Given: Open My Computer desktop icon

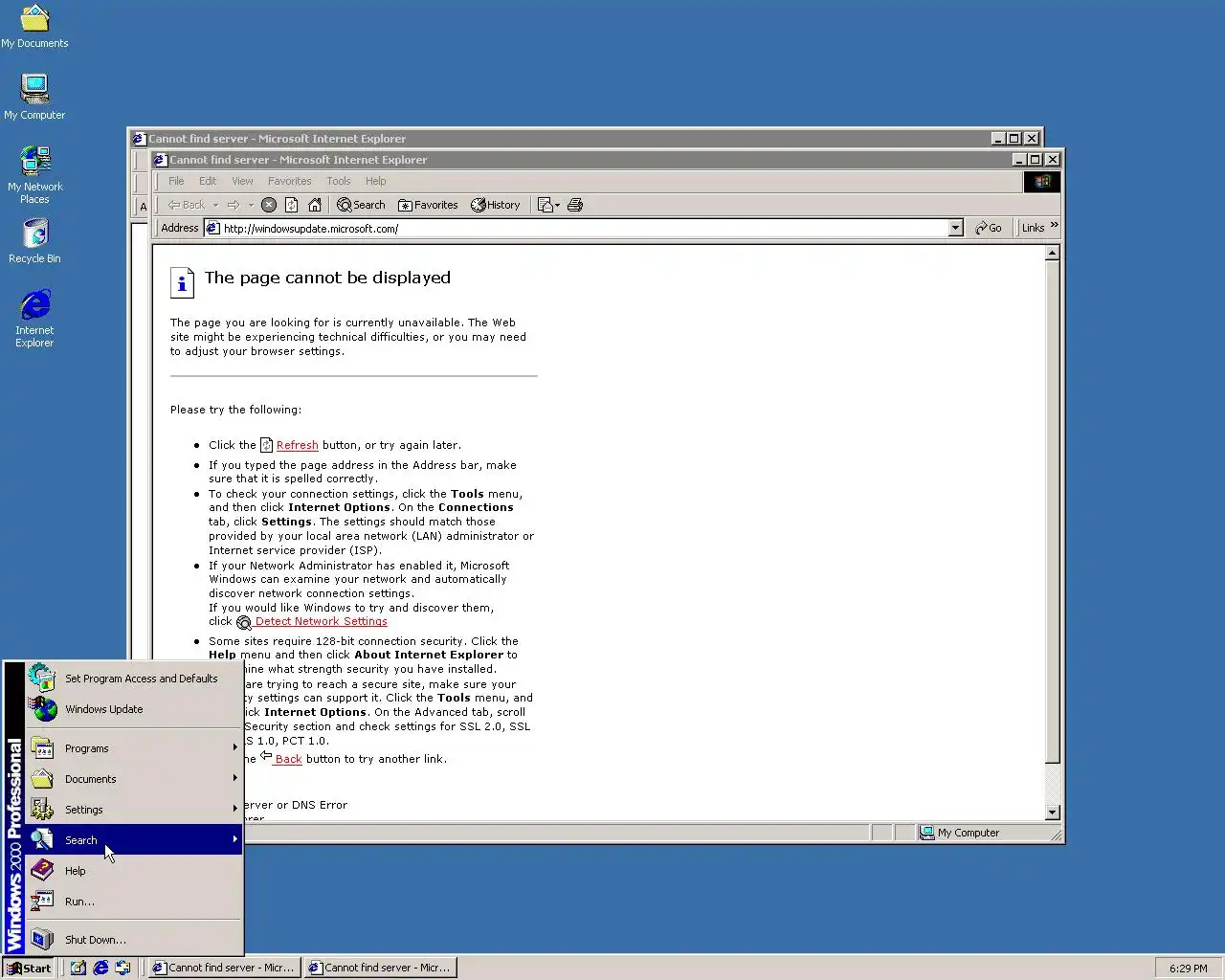Looking at the screenshot, I should [x=34, y=97].
